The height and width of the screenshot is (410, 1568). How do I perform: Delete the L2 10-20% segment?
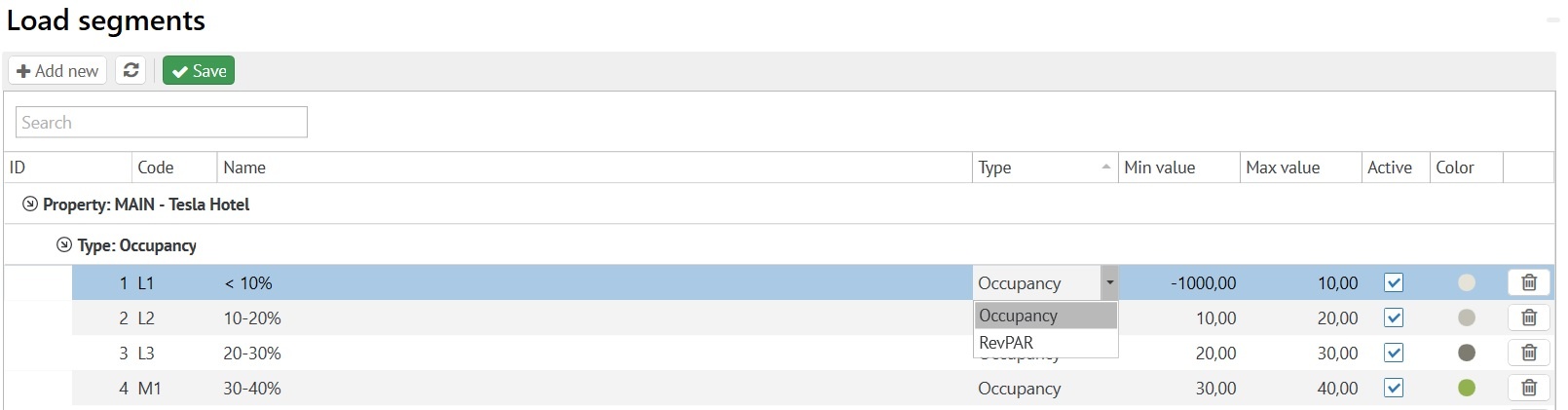coord(1528,317)
